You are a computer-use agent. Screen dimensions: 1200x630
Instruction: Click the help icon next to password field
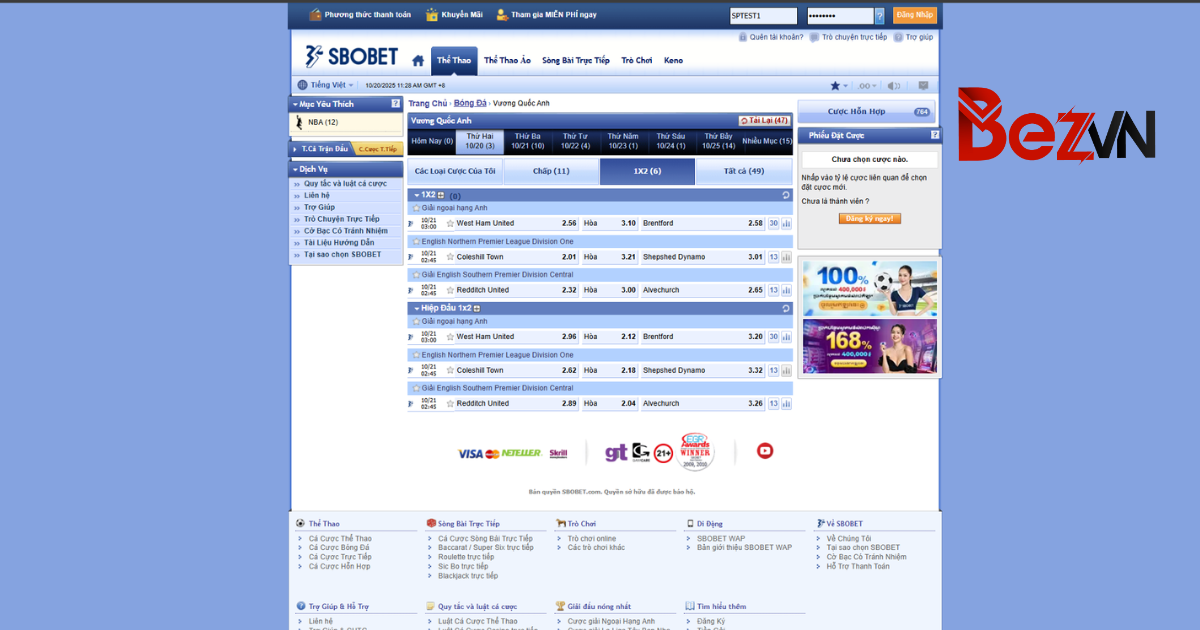tap(880, 16)
